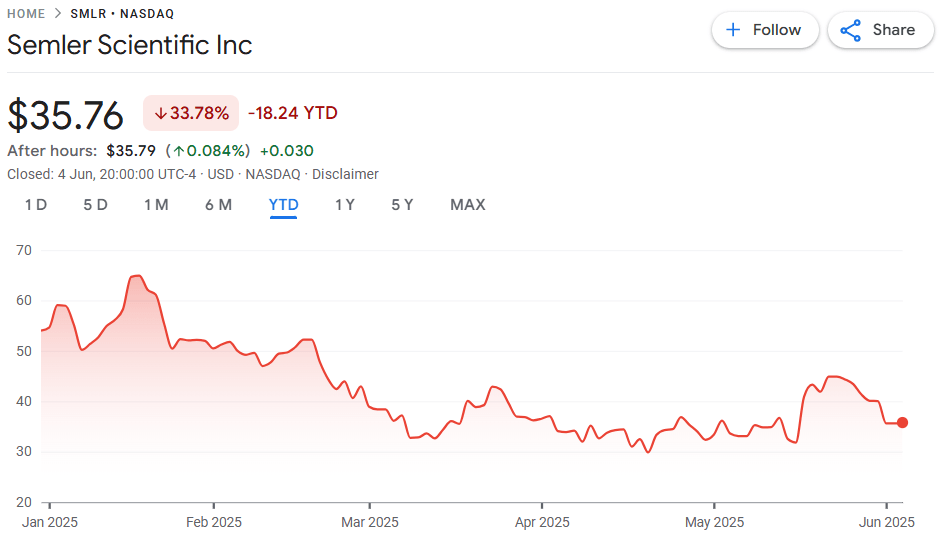Switch to the 5D time range
This screenshot has width=945, height=547.
click(95, 205)
